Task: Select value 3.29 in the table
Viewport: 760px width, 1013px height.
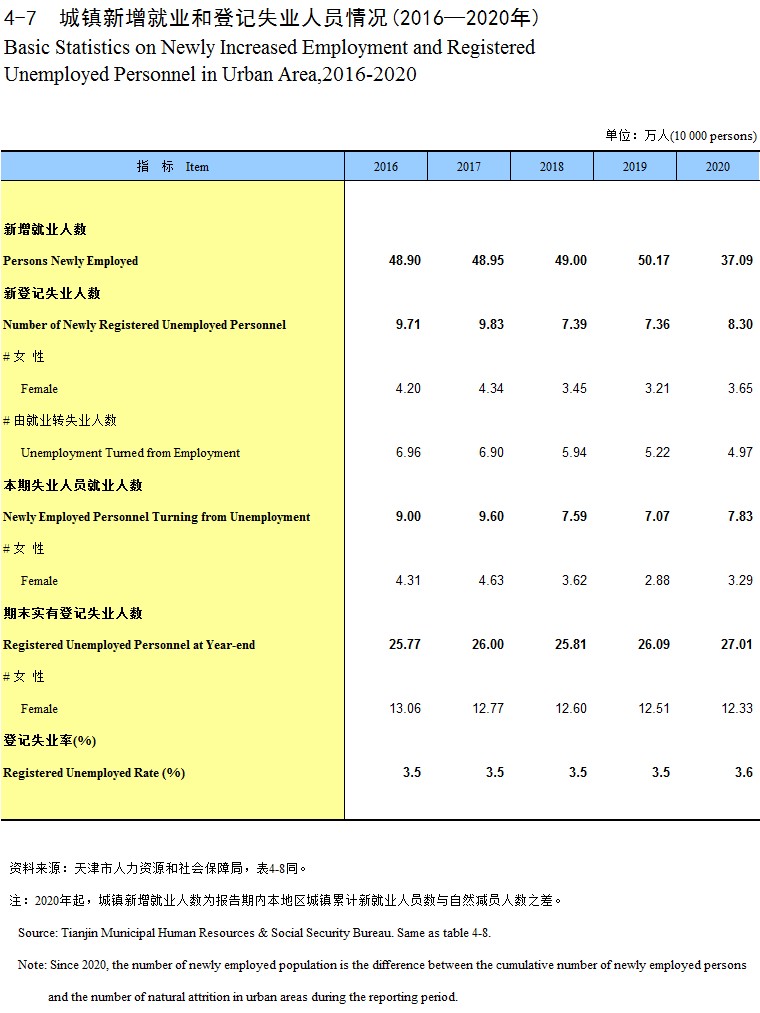Action: 740,580
